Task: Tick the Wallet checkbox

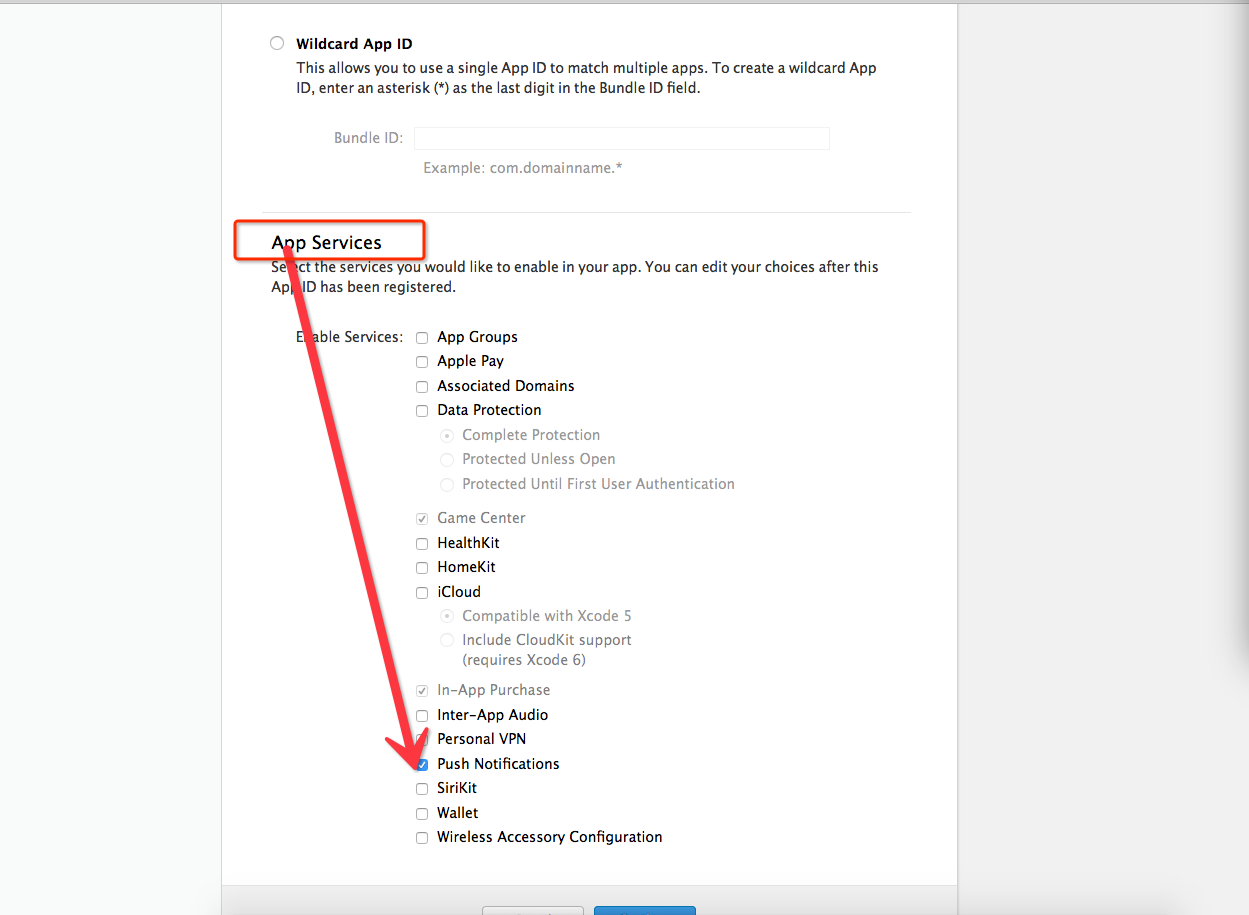Action: 422,814
